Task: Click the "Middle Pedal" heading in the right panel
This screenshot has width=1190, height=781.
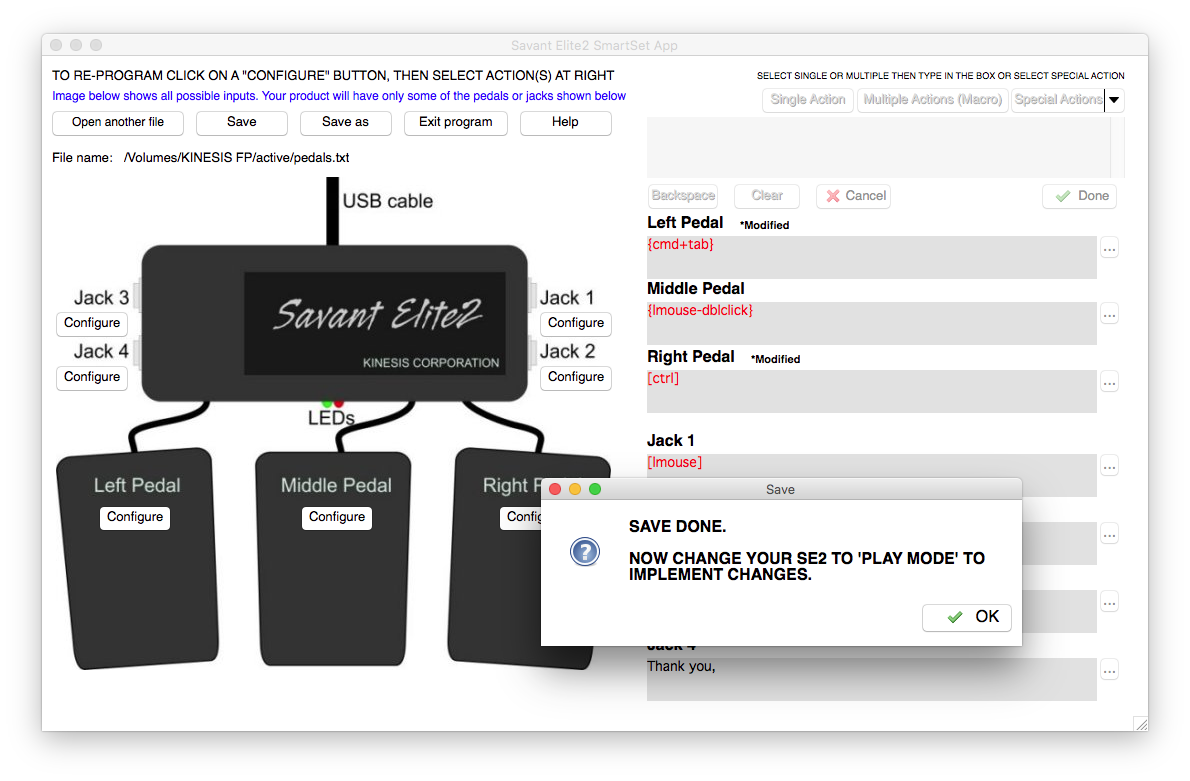Action: click(x=696, y=289)
